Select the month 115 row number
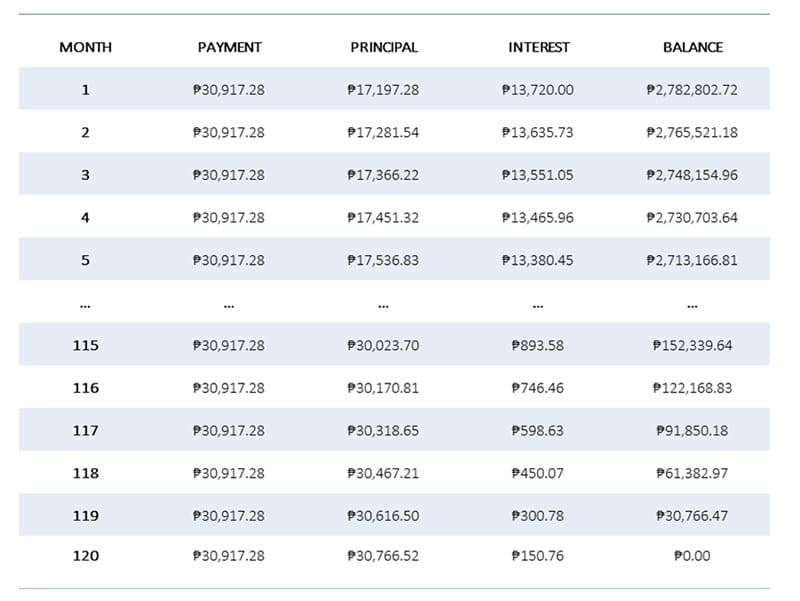 point(85,345)
